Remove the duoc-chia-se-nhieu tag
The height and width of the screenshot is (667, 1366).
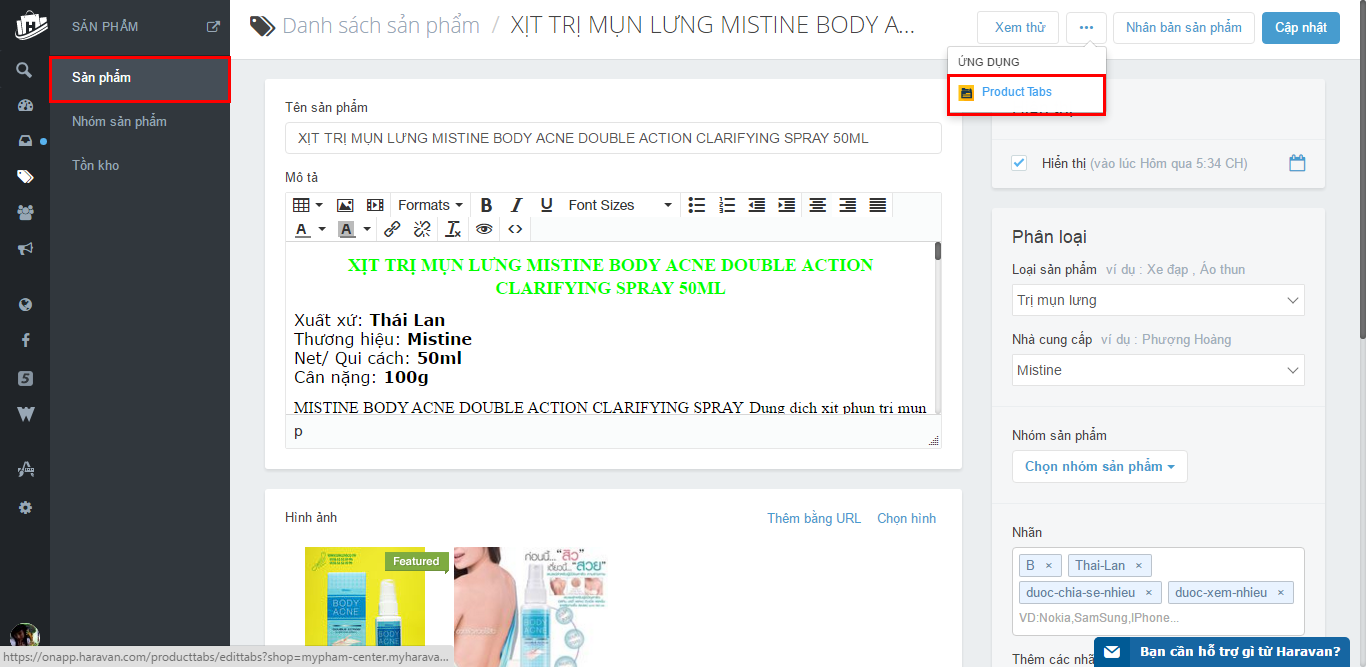point(1149,593)
